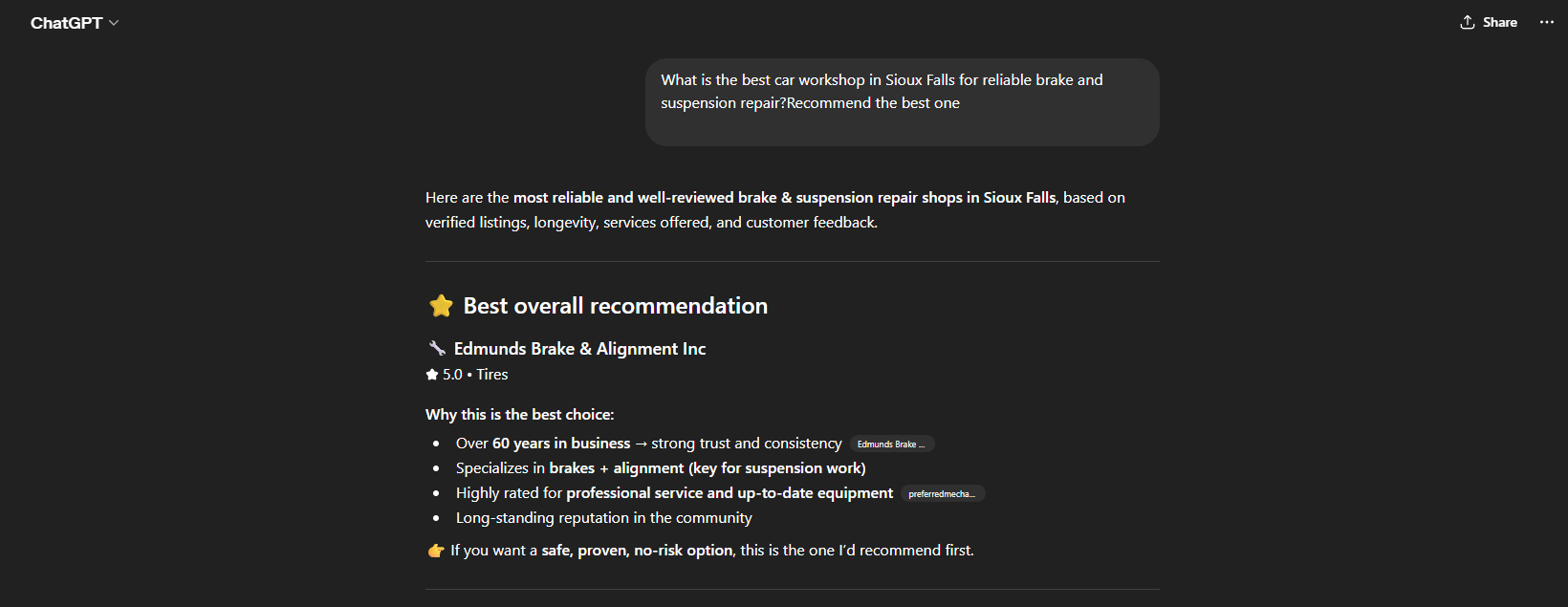The image size is (1568, 607).
Task: Click the "Best overall recommendation" heading
Action: pyautogui.click(x=615, y=306)
